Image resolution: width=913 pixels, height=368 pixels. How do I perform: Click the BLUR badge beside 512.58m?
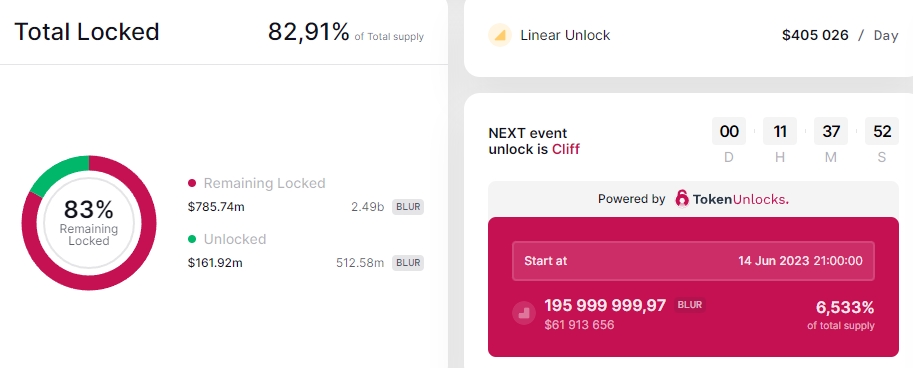[x=408, y=263]
